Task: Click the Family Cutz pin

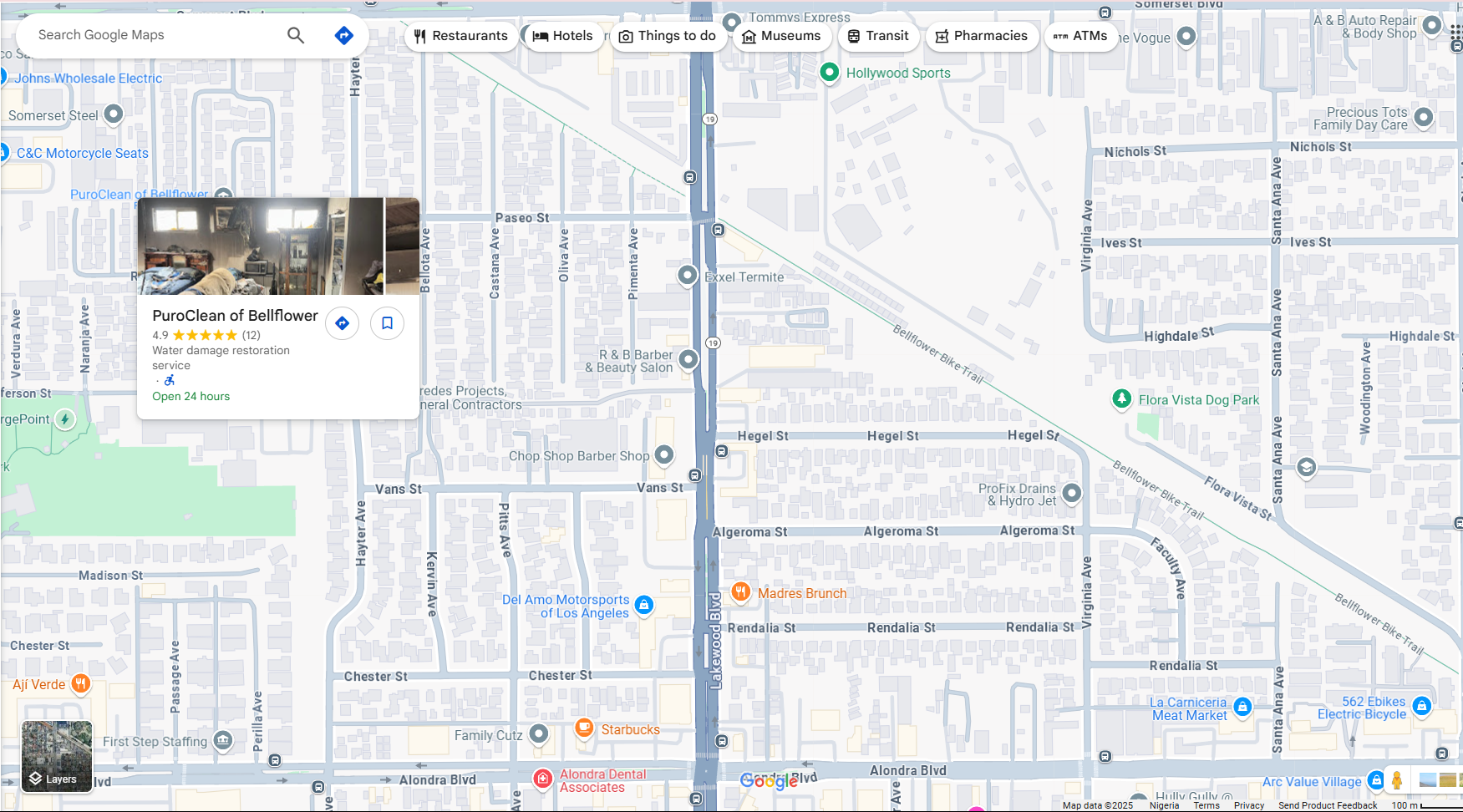Action: tap(539, 733)
